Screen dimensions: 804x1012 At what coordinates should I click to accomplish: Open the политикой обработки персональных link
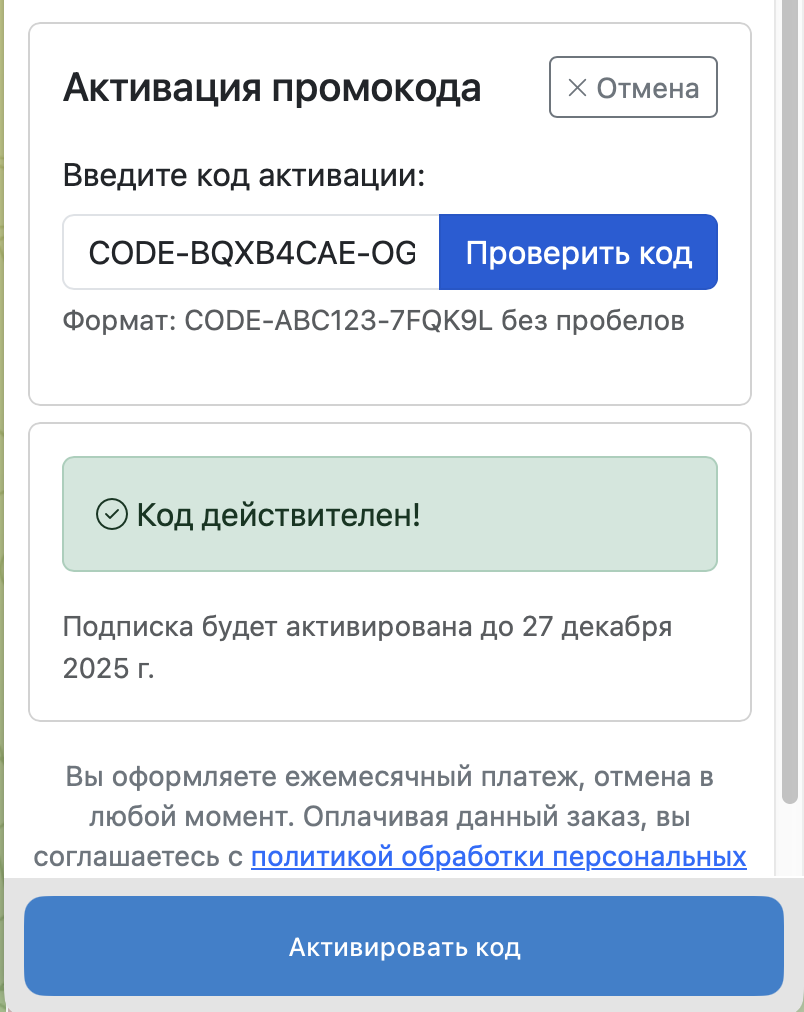pyautogui.click(x=498, y=857)
